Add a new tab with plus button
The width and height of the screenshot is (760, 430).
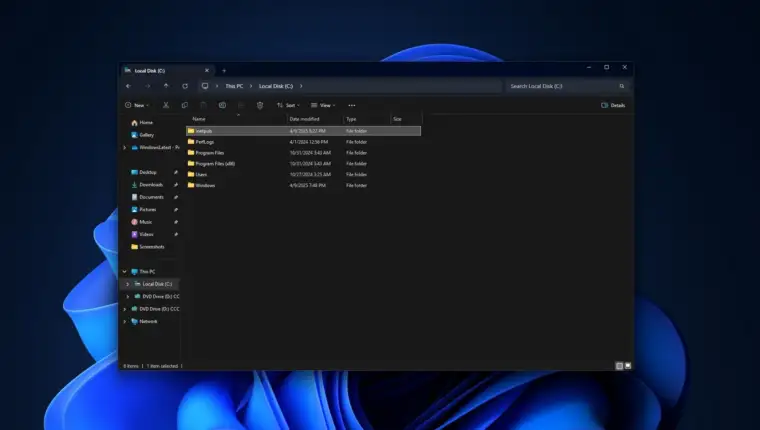[x=224, y=71]
